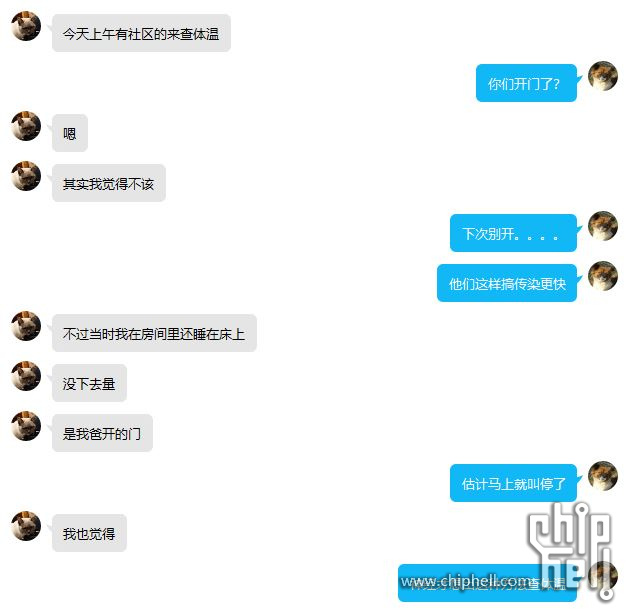Click avatar beside '没下去量' message
The height and width of the screenshot is (616, 627).
(26, 376)
